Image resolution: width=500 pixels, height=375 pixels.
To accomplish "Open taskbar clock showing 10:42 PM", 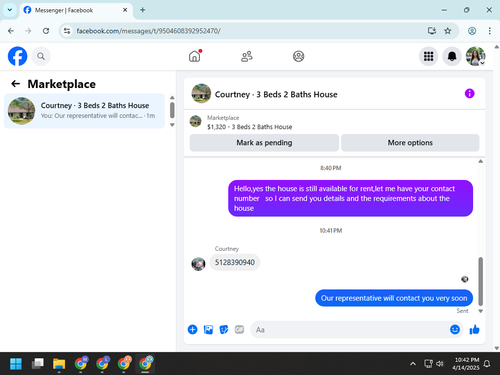I will [465, 364].
